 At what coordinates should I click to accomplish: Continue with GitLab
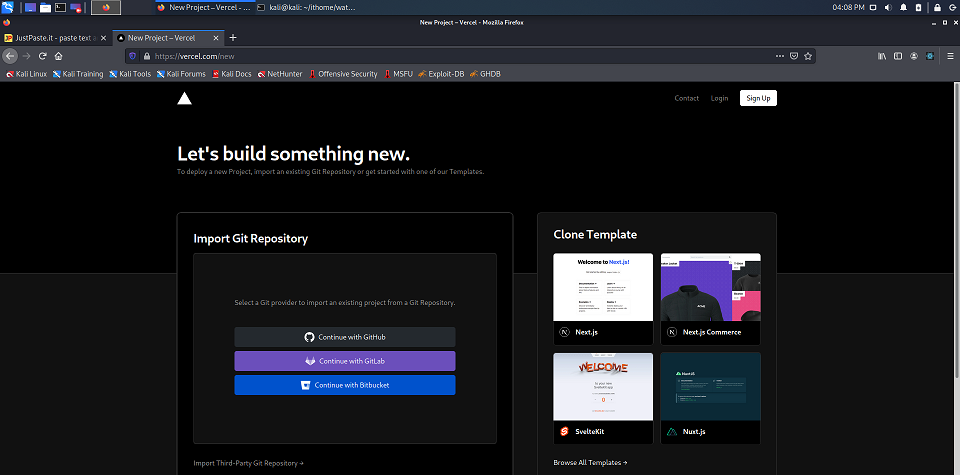(x=345, y=361)
